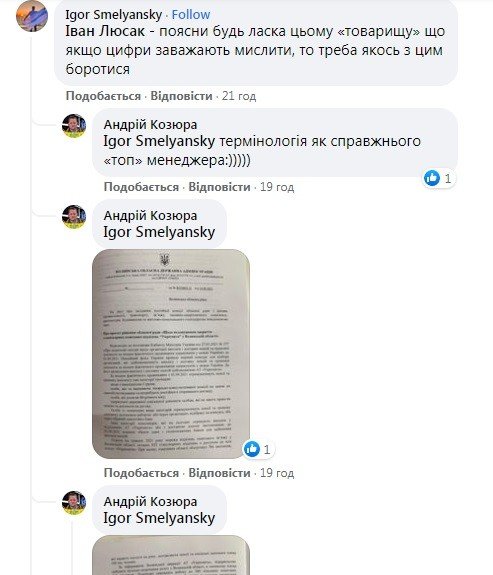
Task: Reply to Igor Smelyansky's comment via Відповісти
Action: [181, 96]
